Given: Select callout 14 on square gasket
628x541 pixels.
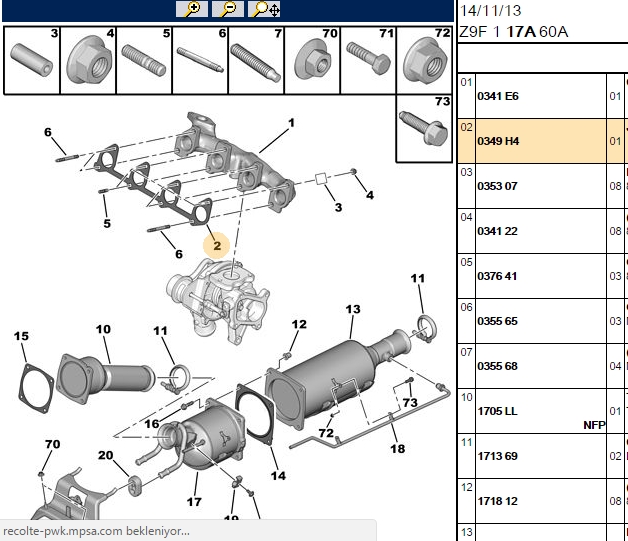Looking at the screenshot, I should tap(278, 476).
